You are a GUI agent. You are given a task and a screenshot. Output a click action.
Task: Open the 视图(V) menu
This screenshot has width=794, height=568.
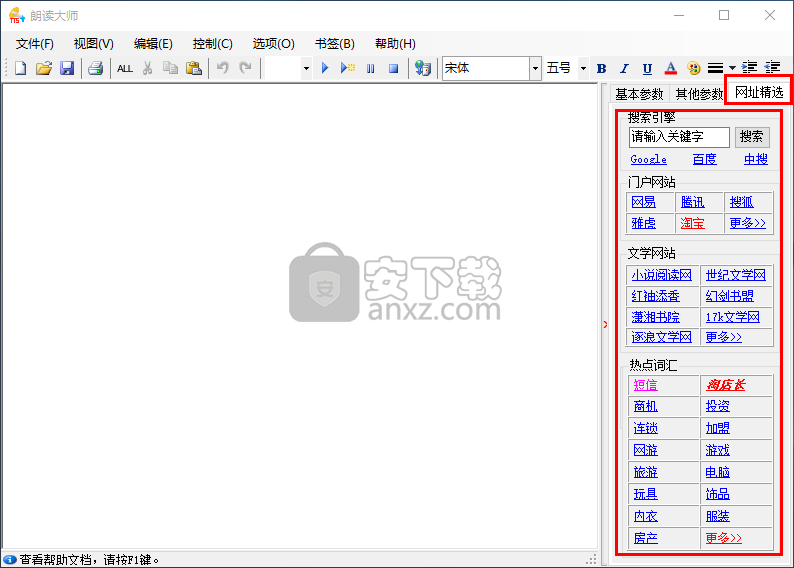94,44
